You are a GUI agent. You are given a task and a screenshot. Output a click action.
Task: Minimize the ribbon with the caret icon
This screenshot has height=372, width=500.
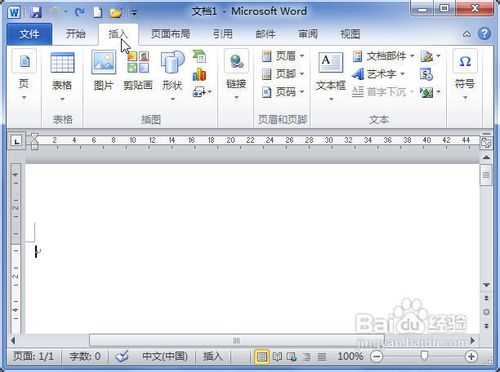coord(467,34)
